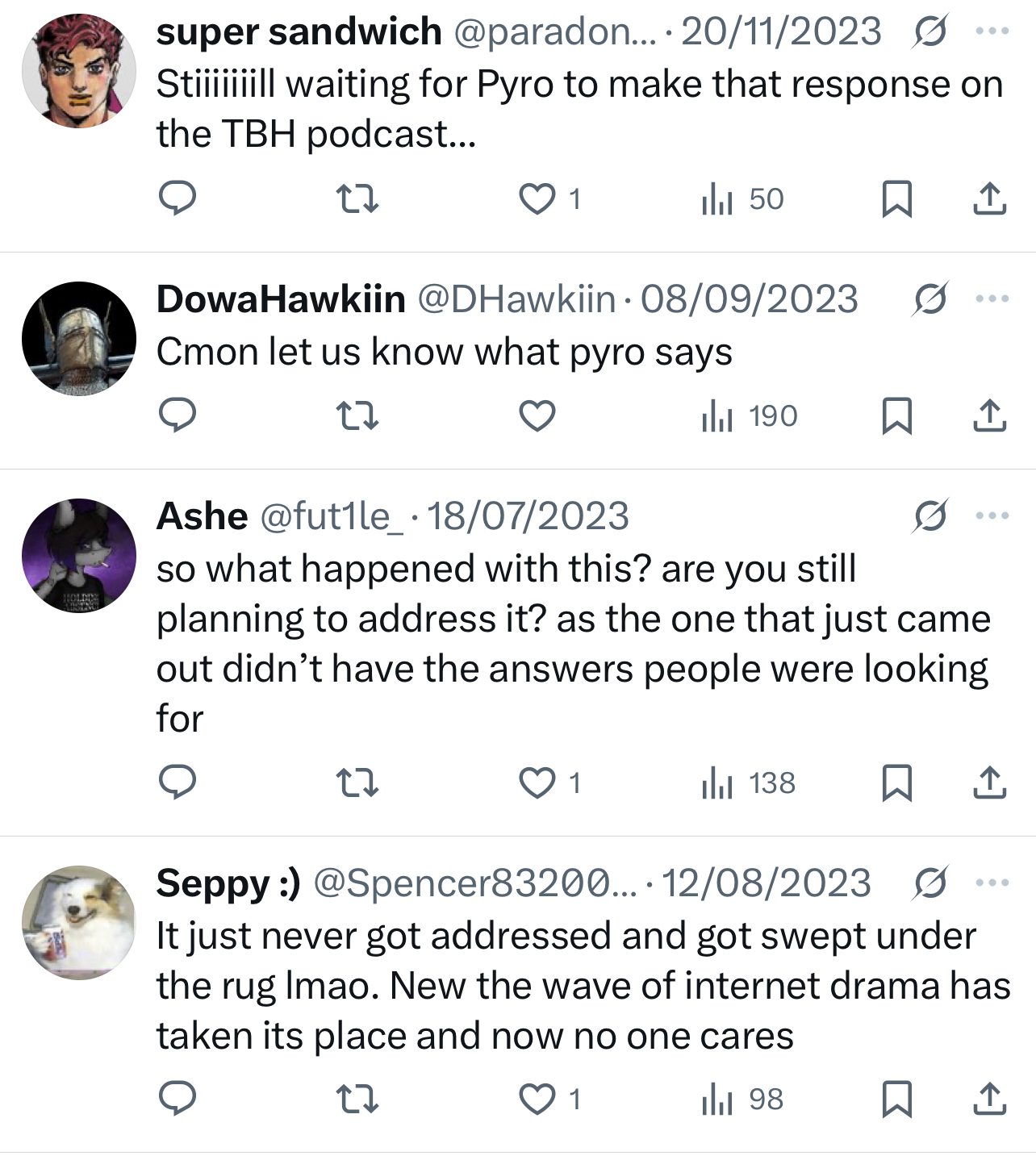This screenshot has width=1036, height=1156.
Task: Open more options for super sandwich's tweet
Action: pyautogui.click(x=992, y=31)
